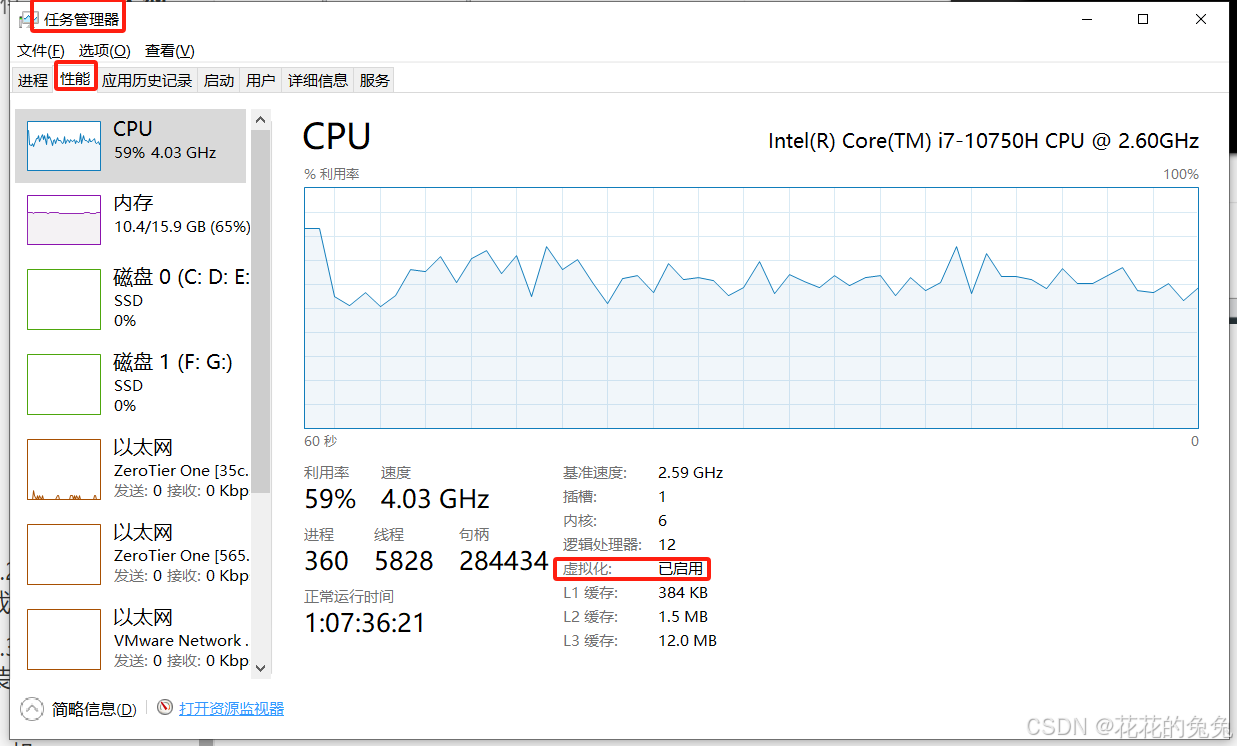The height and width of the screenshot is (746, 1237).
Task: Open the 服务 tab
Action: tap(375, 81)
